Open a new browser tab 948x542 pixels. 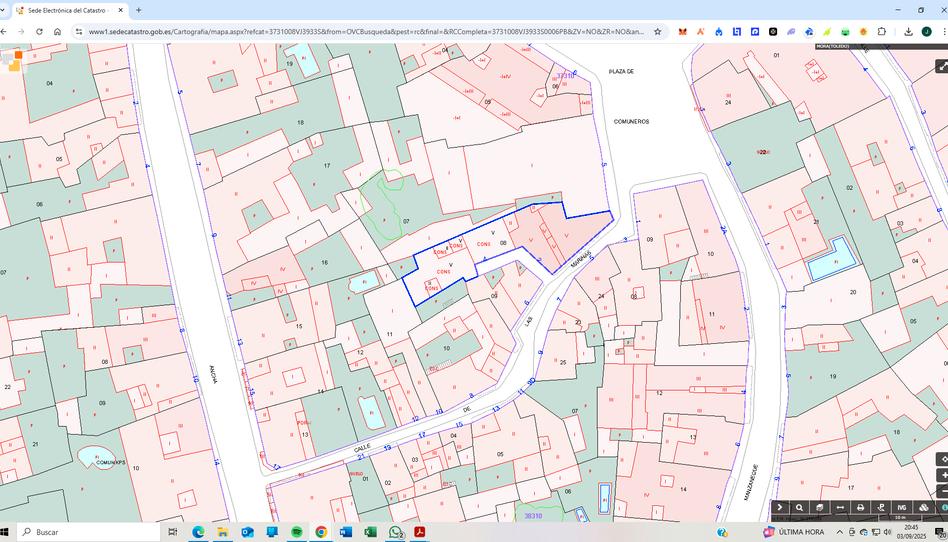coord(138,10)
